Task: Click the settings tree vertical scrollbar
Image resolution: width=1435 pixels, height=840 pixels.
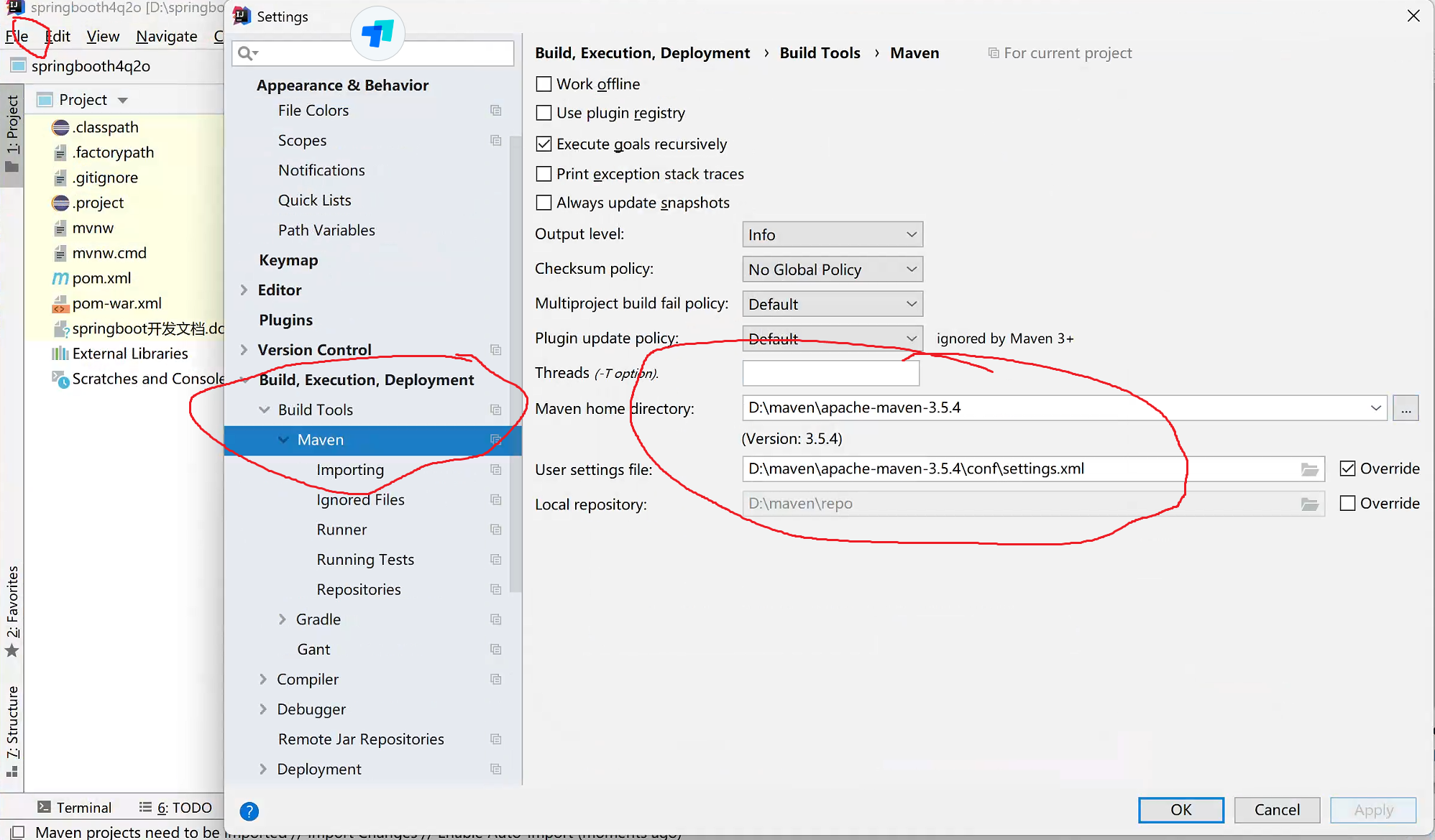Action: coord(515,364)
